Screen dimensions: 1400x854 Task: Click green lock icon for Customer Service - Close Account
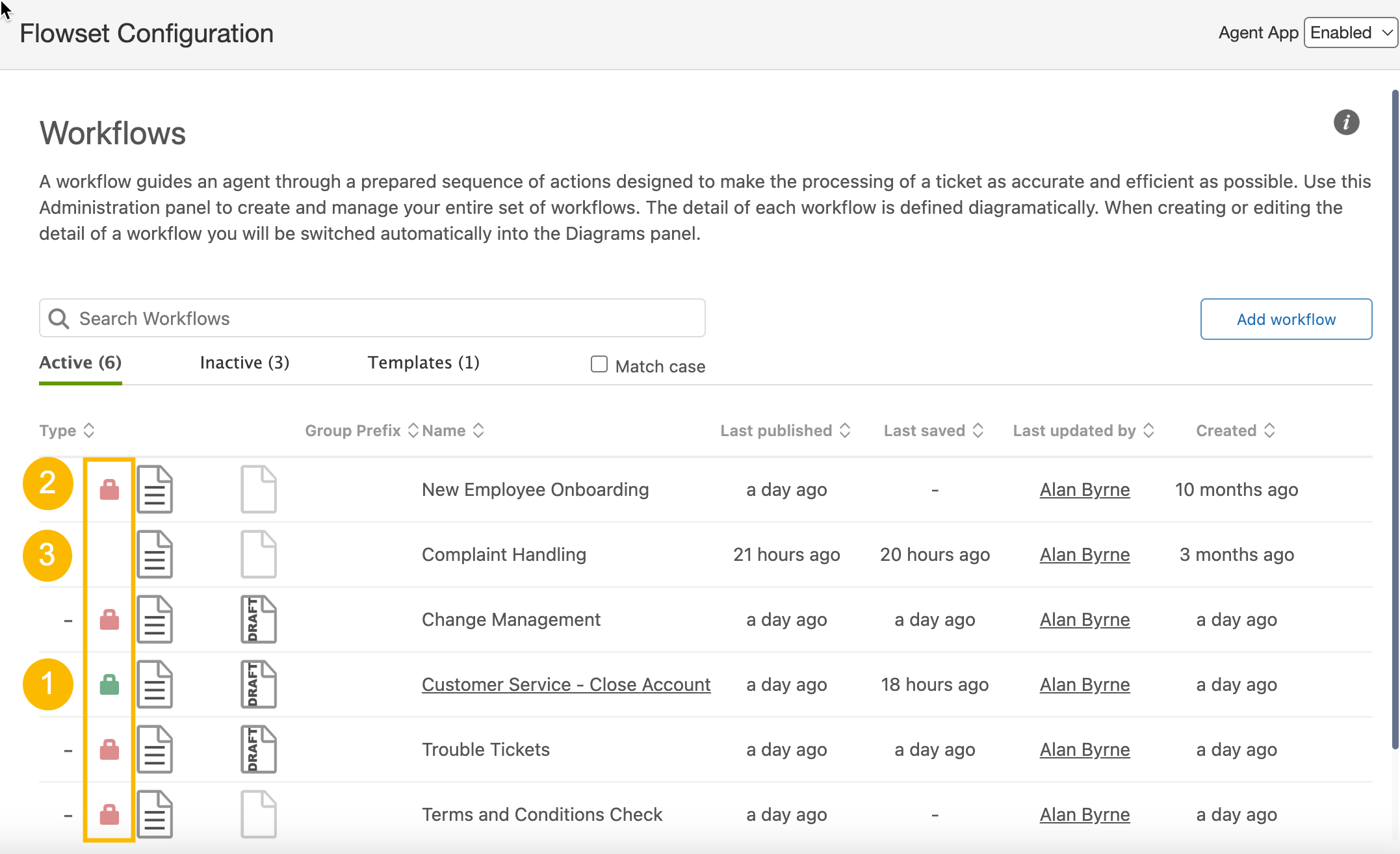109,684
